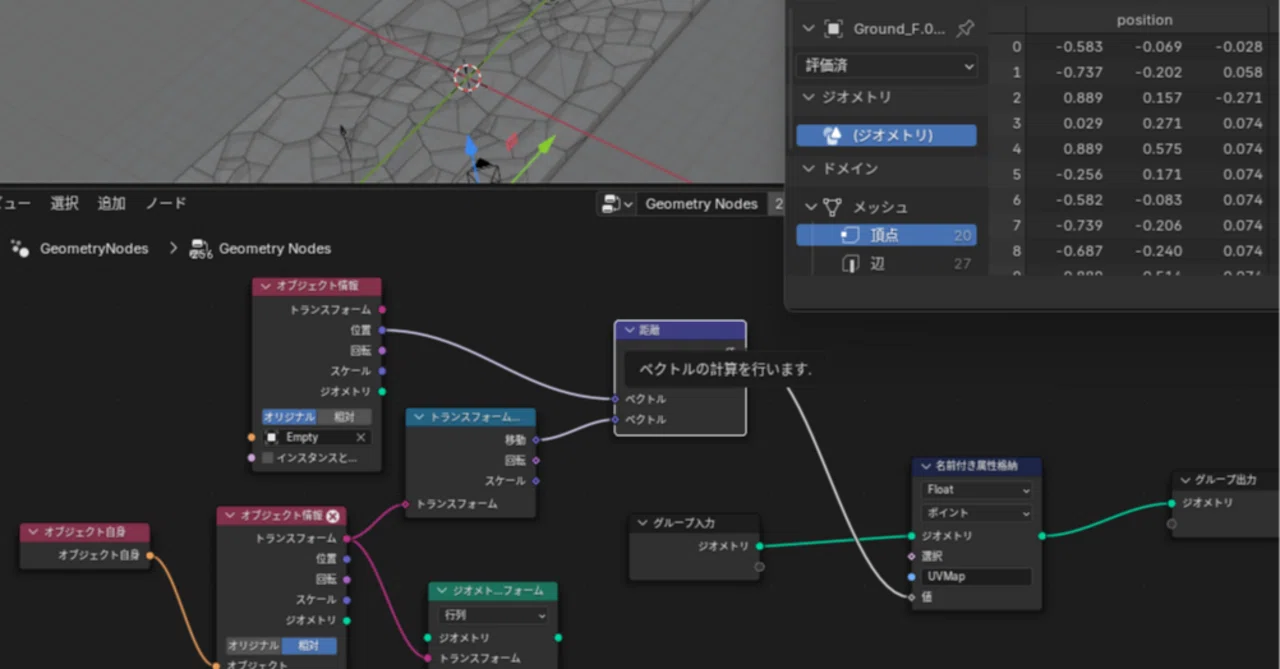Select the 辺 domain row
This screenshot has height=669, width=1280.
pos(886,264)
